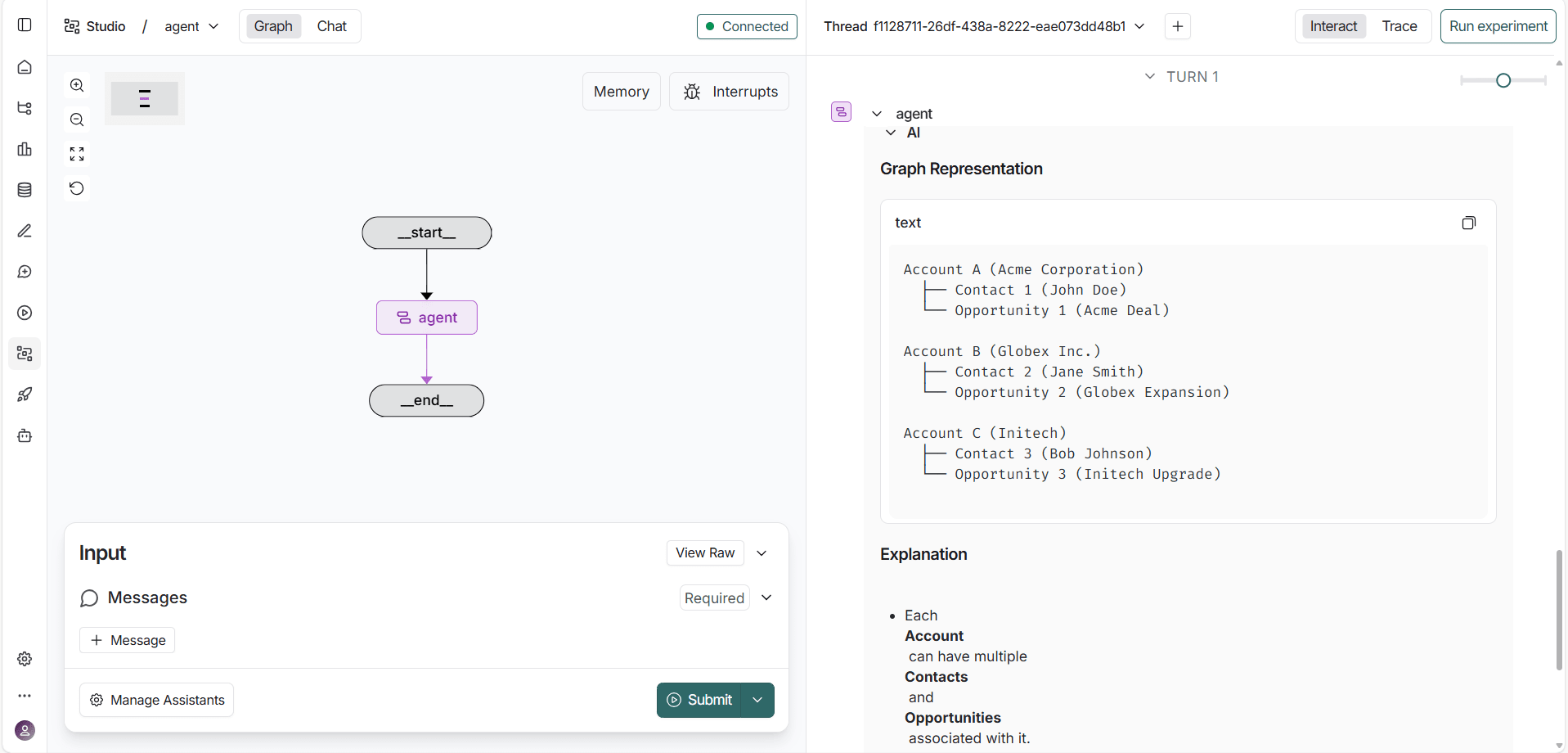Click the fit-to-view expand icon
The height and width of the screenshot is (753, 1568).
[x=77, y=154]
